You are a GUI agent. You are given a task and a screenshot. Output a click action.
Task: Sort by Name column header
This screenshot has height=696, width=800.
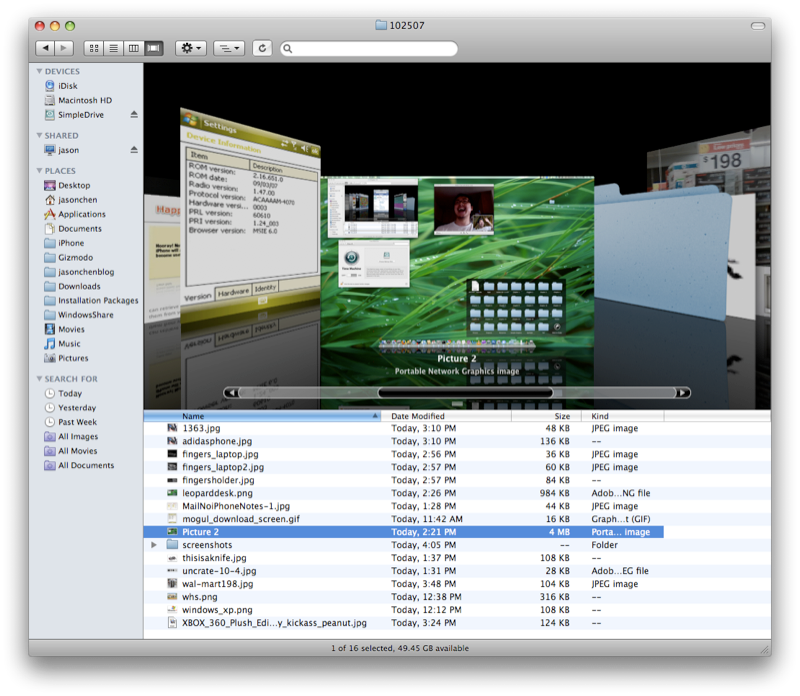coord(262,416)
